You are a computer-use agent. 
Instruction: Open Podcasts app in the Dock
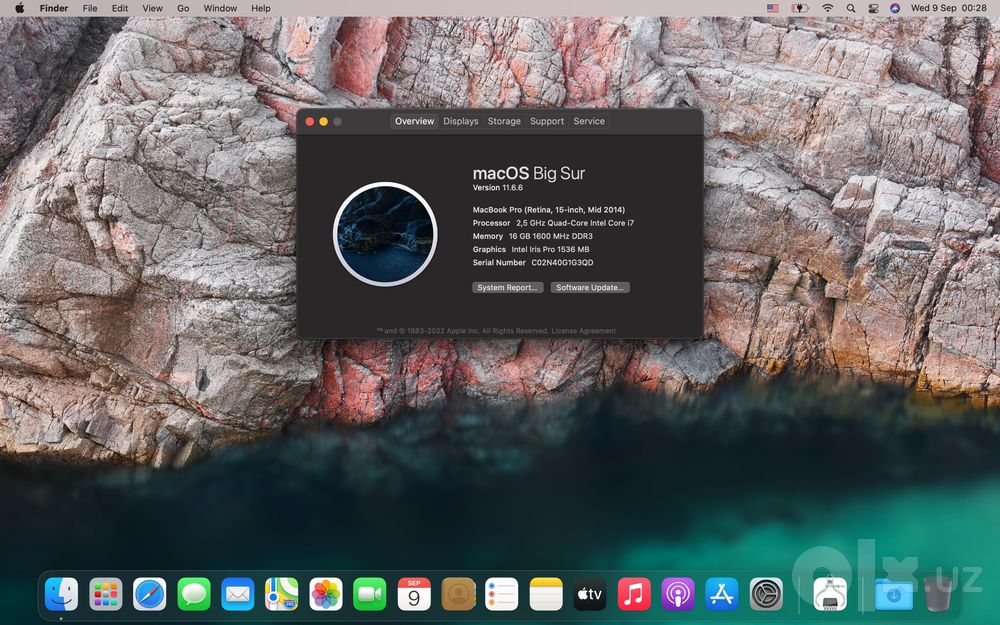[678, 594]
